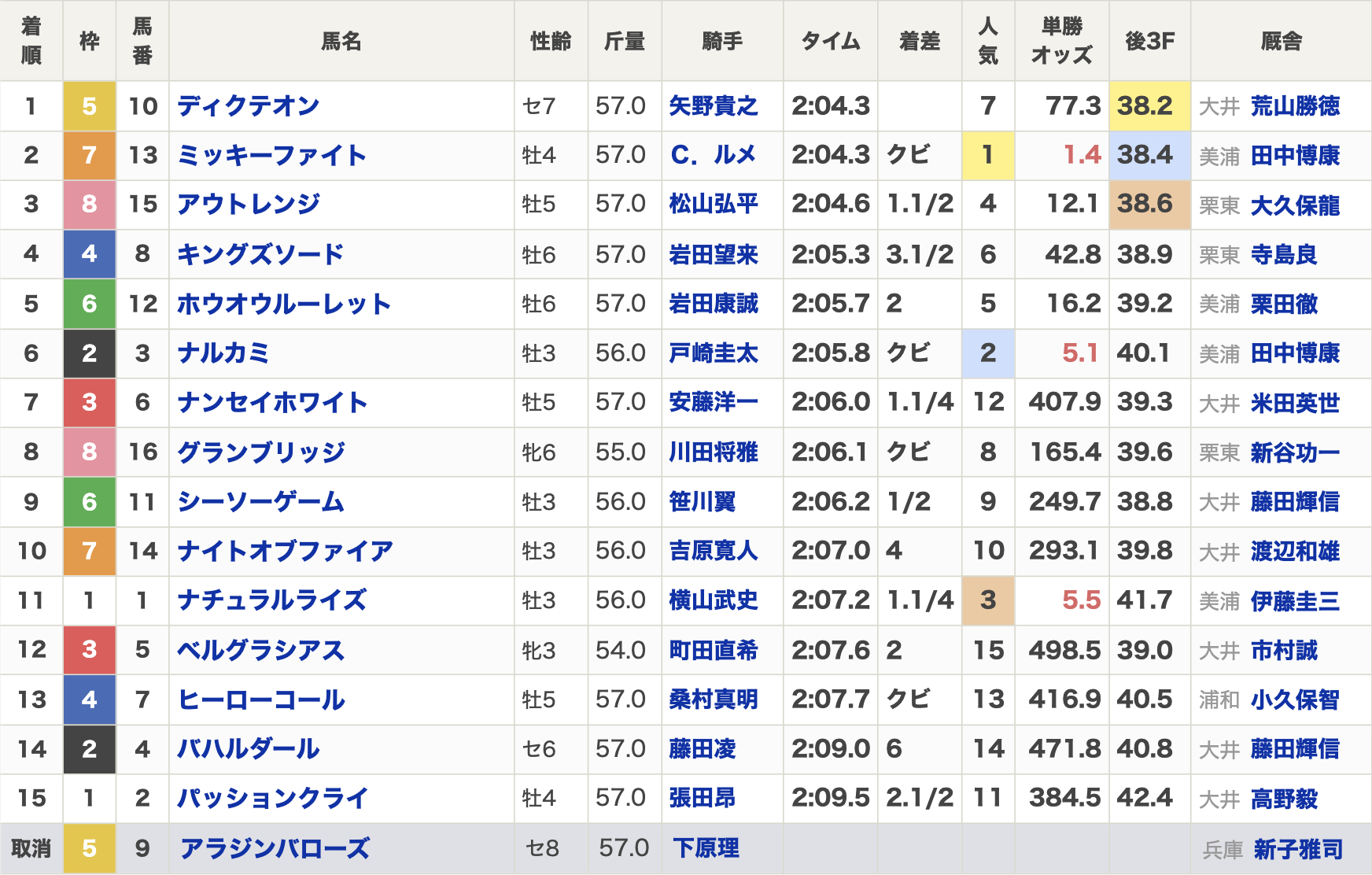Screen dimensions: 1372x875
Task: Open horse link ナイトオブファイア
Action: (284, 551)
